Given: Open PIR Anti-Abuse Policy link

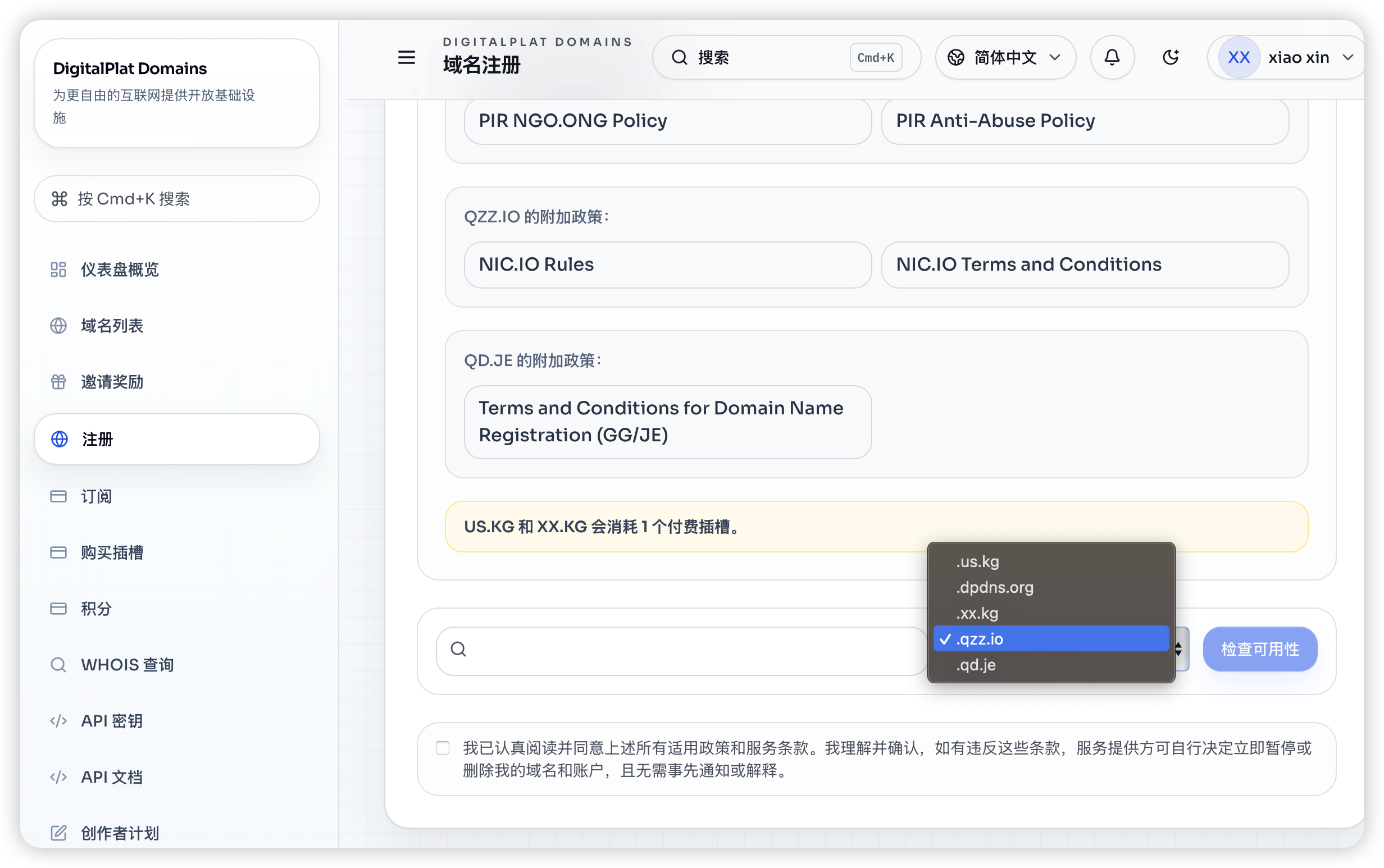Looking at the screenshot, I should tap(1084, 121).
